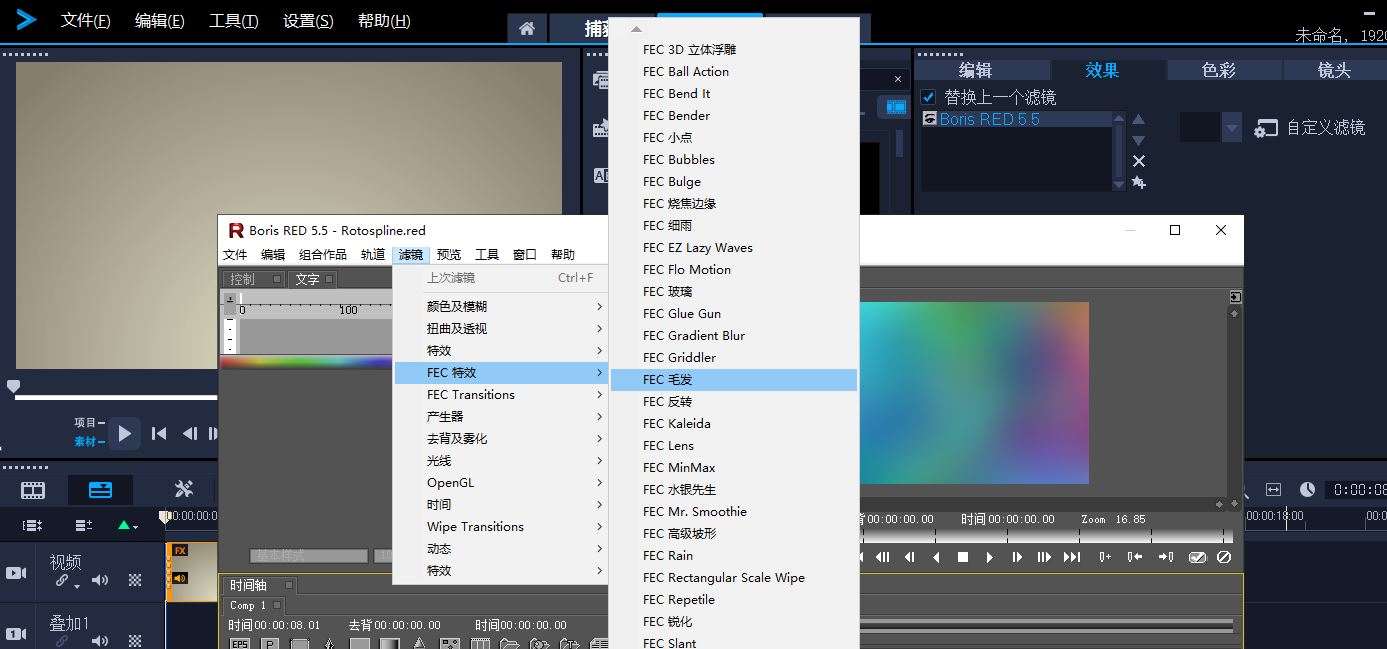Image resolution: width=1387 pixels, height=649 pixels.
Task: Choose FEC 毛发 from the submenu
Action: (734, 379)
